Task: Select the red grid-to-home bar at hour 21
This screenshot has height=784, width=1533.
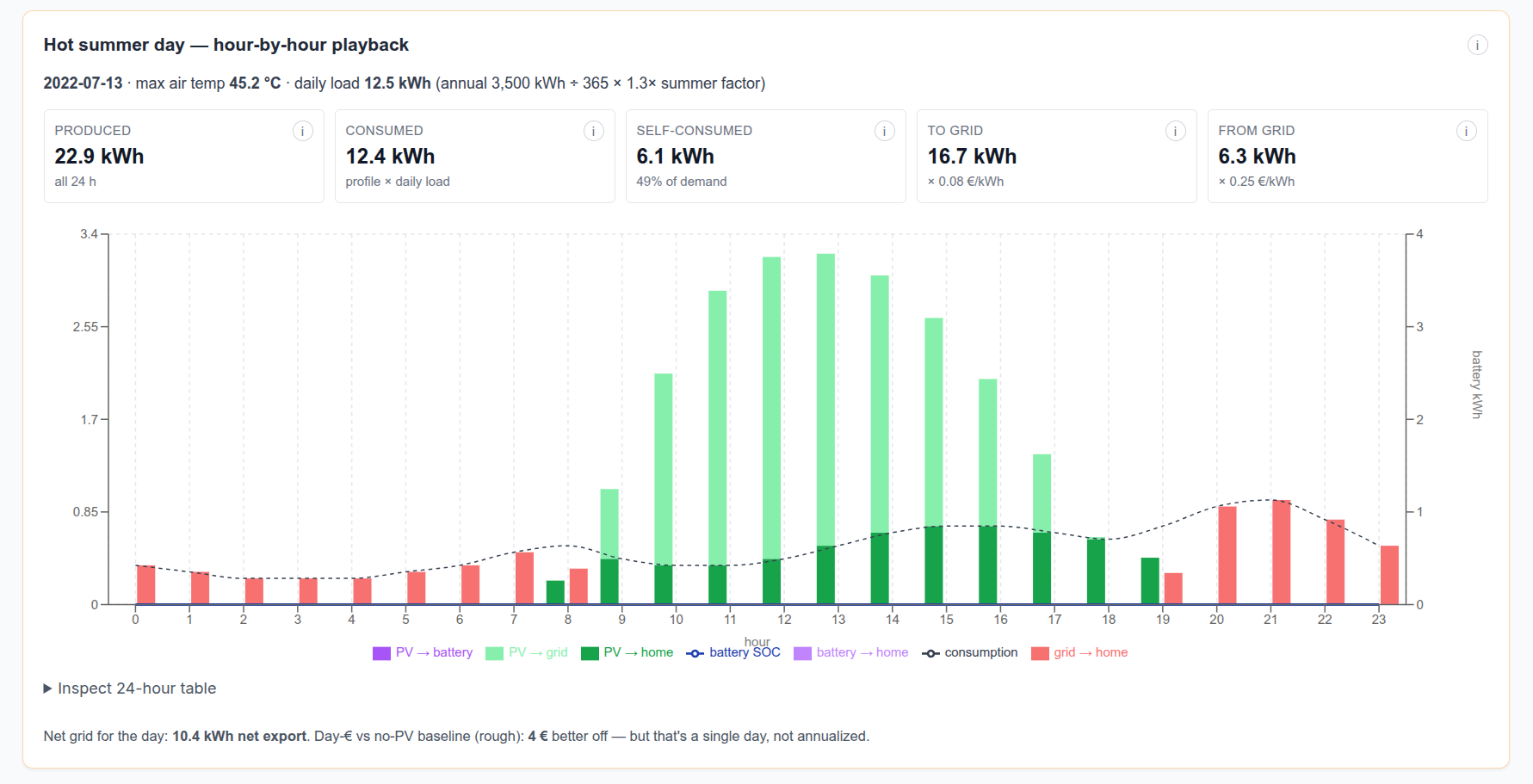Action: click(x=1282, y=553)
